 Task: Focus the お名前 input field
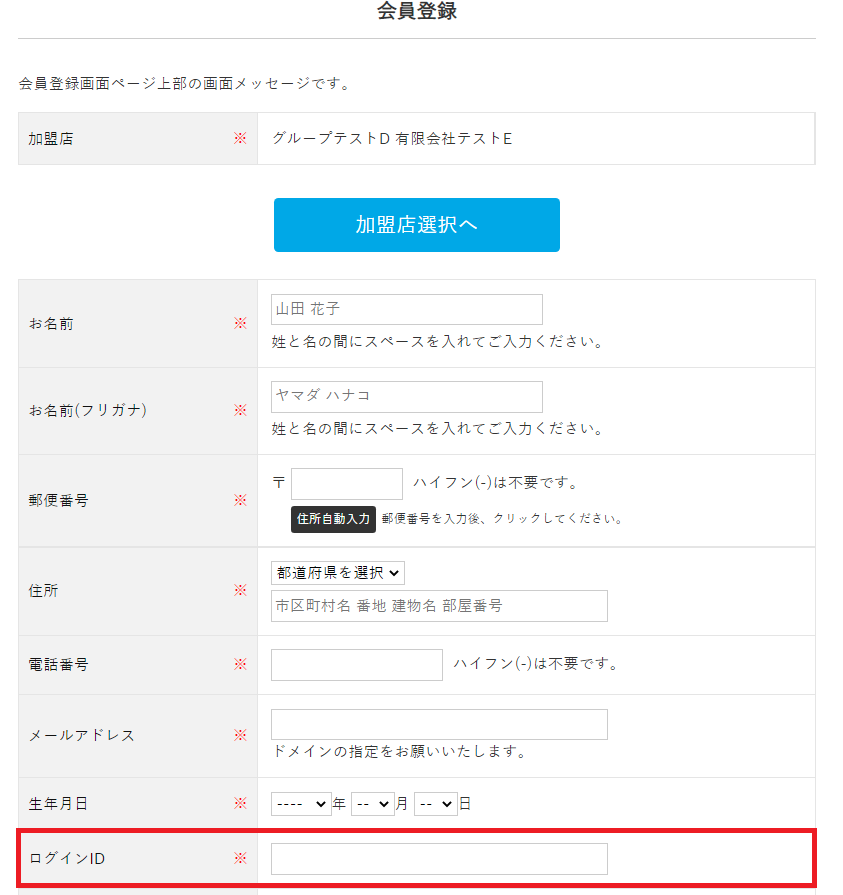(406, 309)
